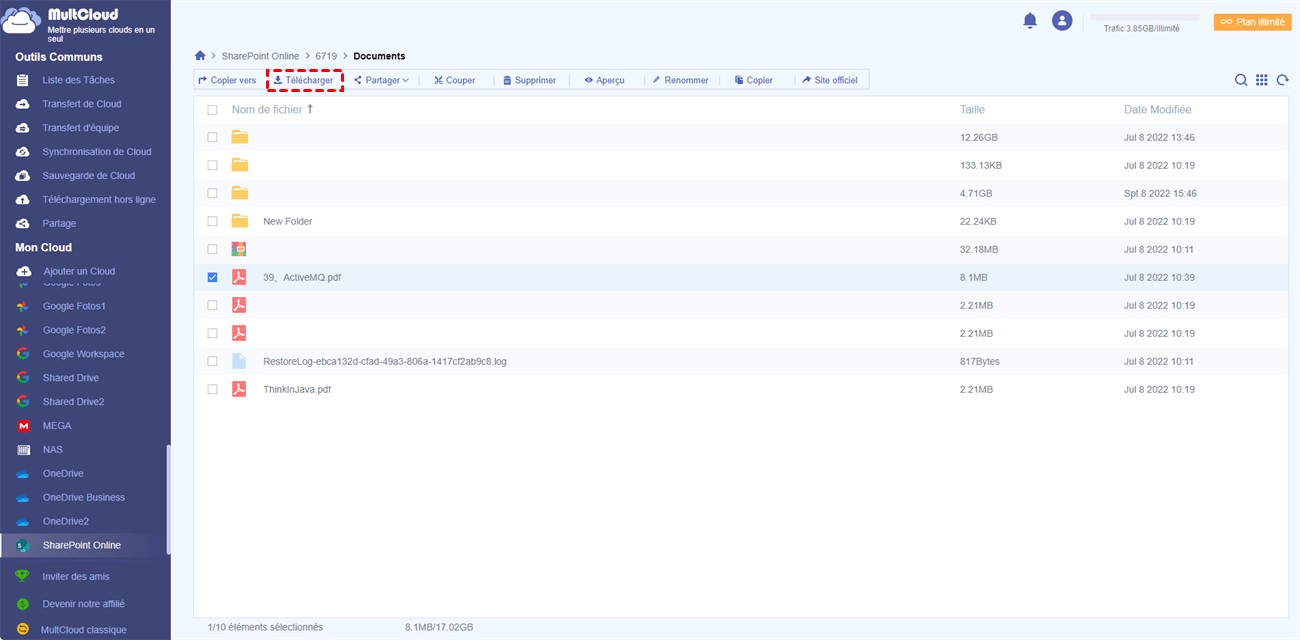
Task: Select OneDrive cloud
Action: click(63, 474)
